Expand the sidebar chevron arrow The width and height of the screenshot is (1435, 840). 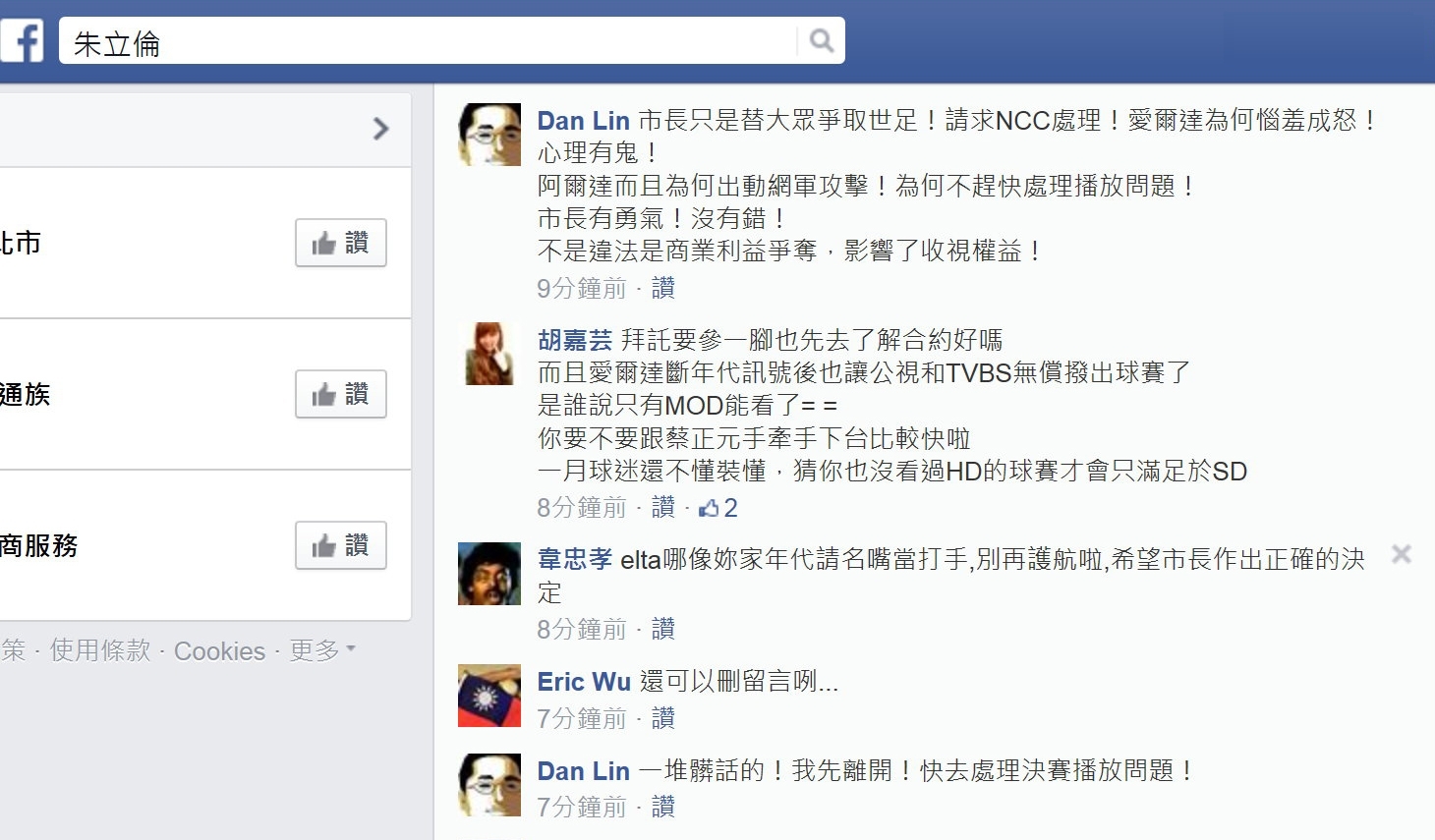[x=381, y=129]
